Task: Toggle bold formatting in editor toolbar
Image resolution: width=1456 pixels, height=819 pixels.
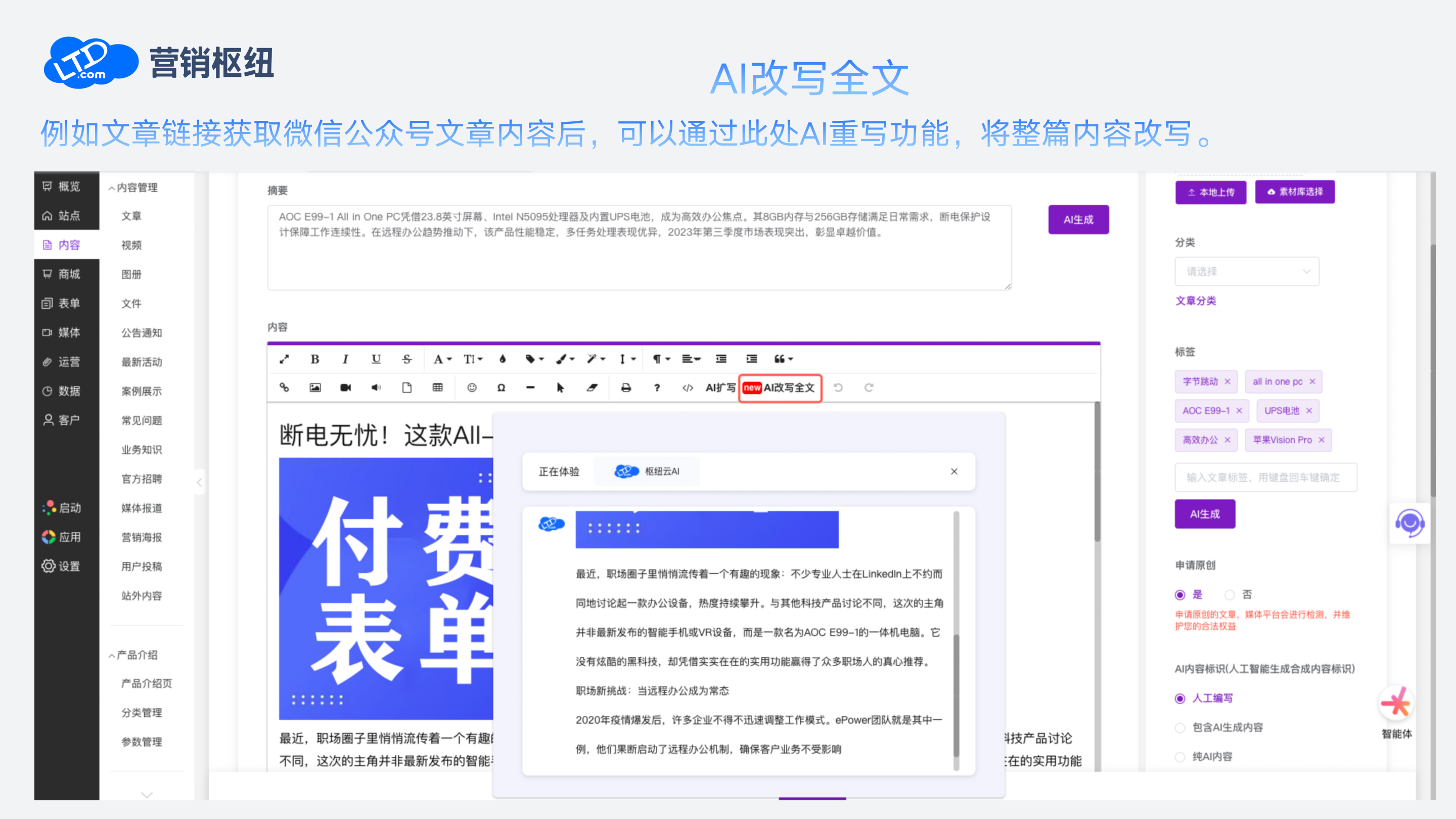Action: click(315, 359)
